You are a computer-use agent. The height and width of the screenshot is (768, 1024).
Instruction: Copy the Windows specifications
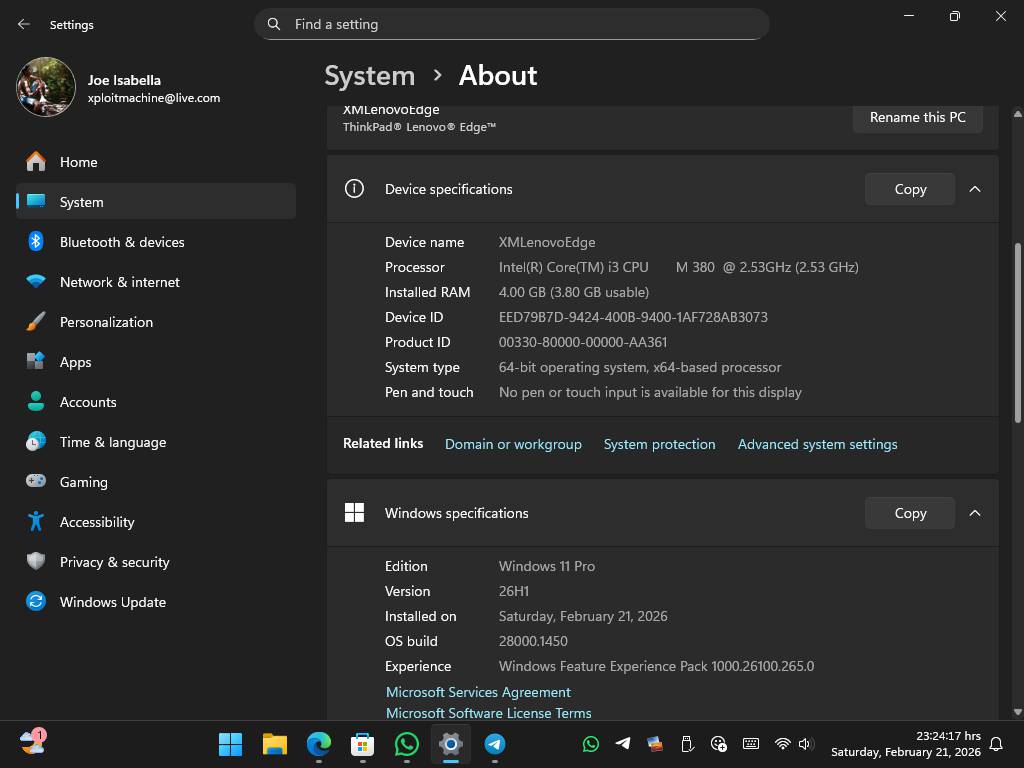pos(910,513)
